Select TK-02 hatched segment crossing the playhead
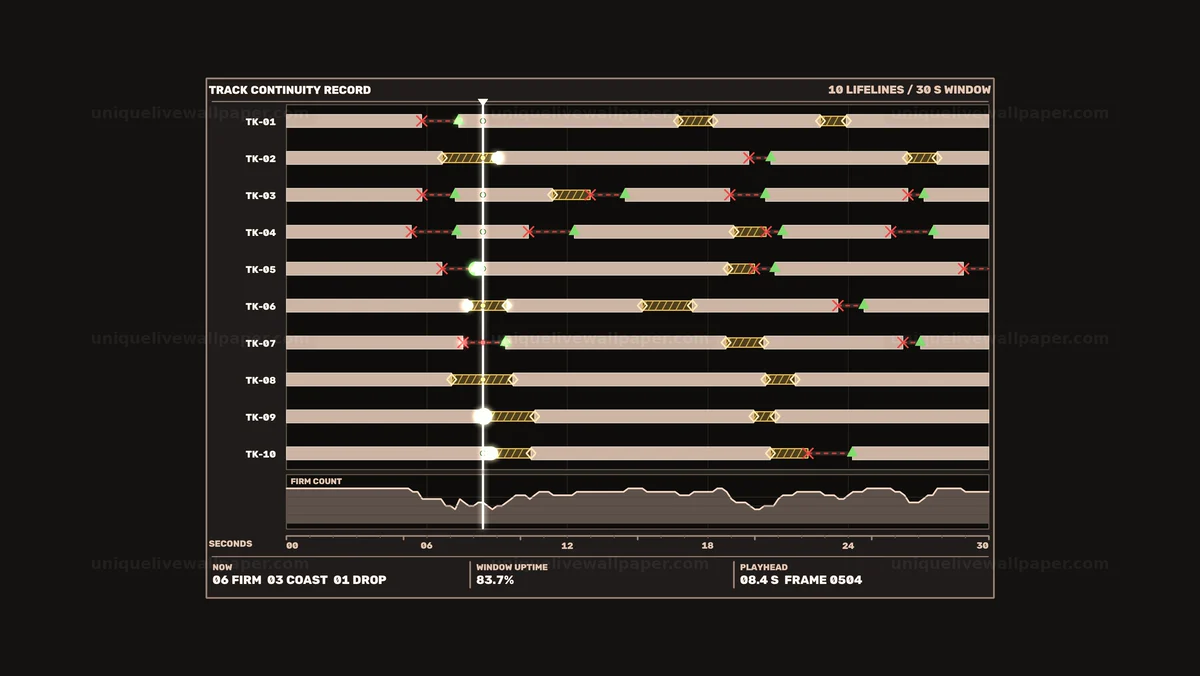Screen dimensions: 1200x676 point(470,158)
